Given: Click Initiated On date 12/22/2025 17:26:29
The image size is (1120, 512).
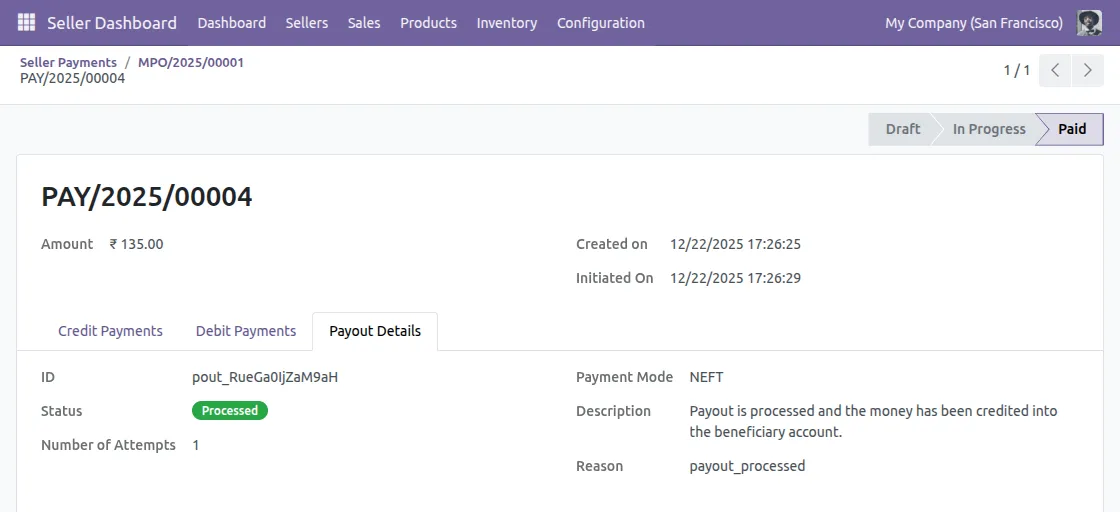Looking at the screenshot, I should [x=735, y=278].
